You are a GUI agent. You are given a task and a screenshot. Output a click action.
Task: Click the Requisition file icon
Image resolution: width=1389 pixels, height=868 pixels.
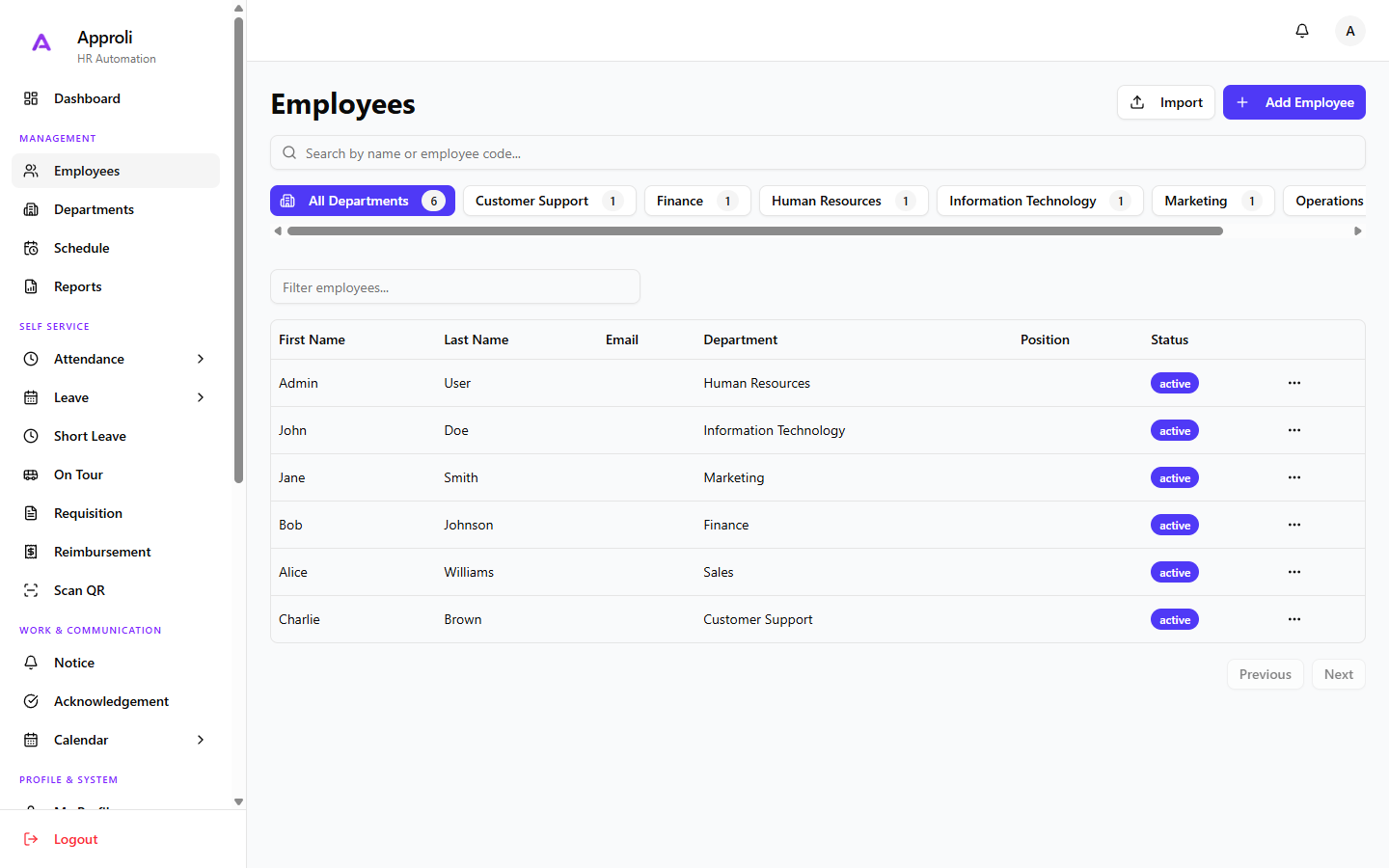31,513
